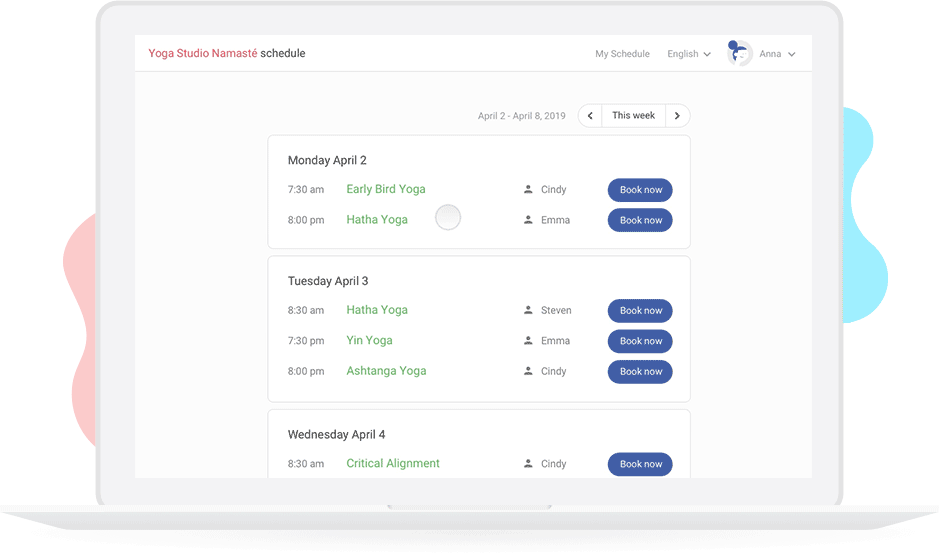
Task: Expand the Anna user menu
Action: click(777, 54)
